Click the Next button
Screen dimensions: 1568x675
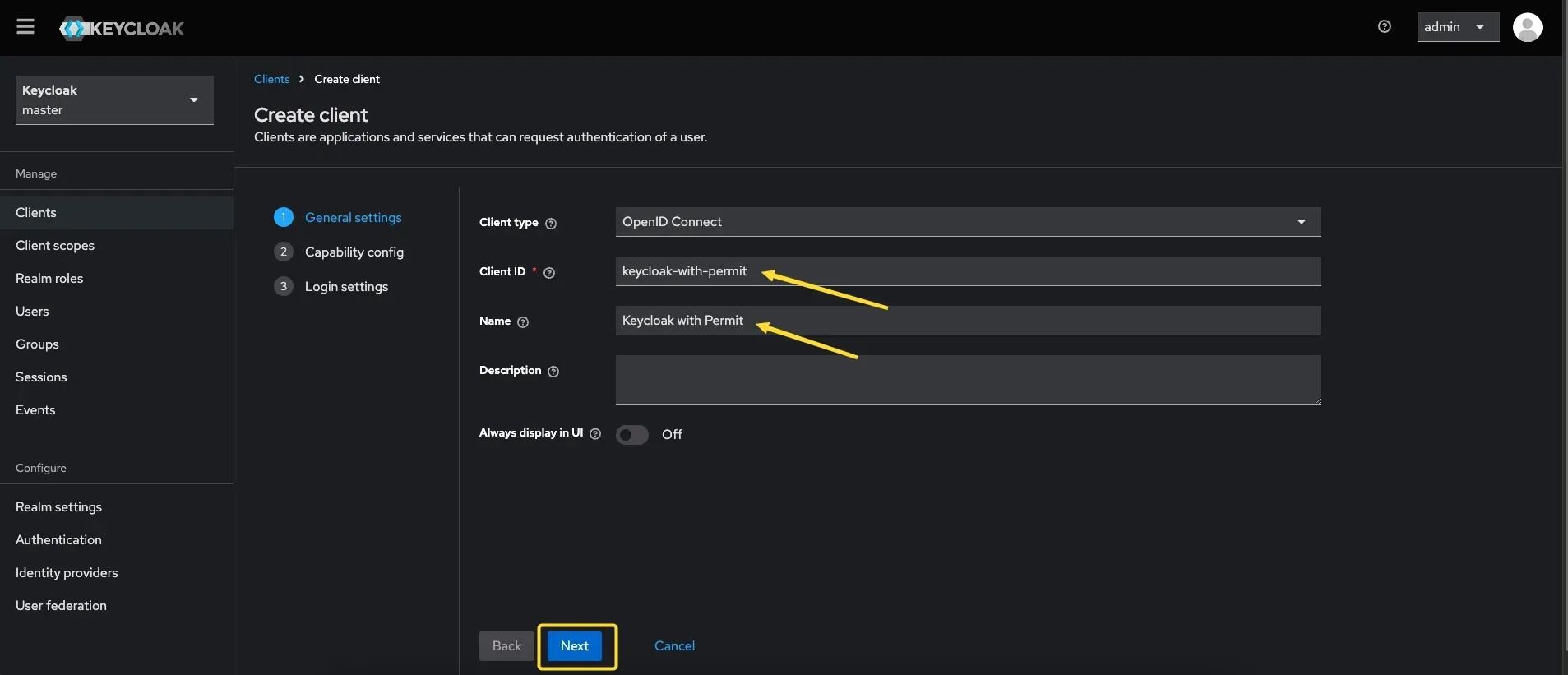click(x=574, y=646)
